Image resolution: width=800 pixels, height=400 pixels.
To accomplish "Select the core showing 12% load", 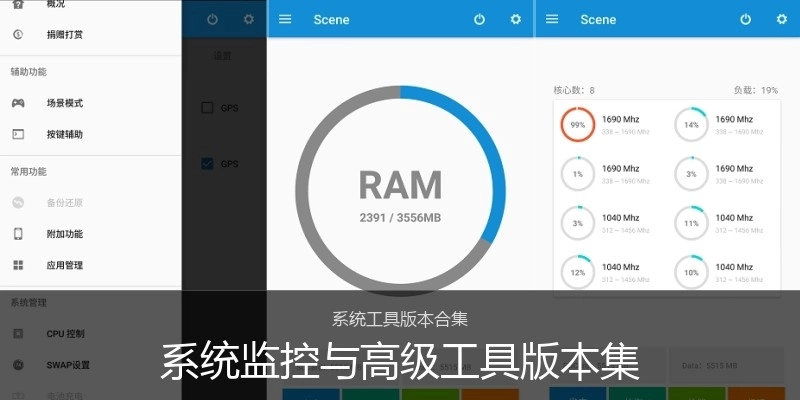I will 577,273.
